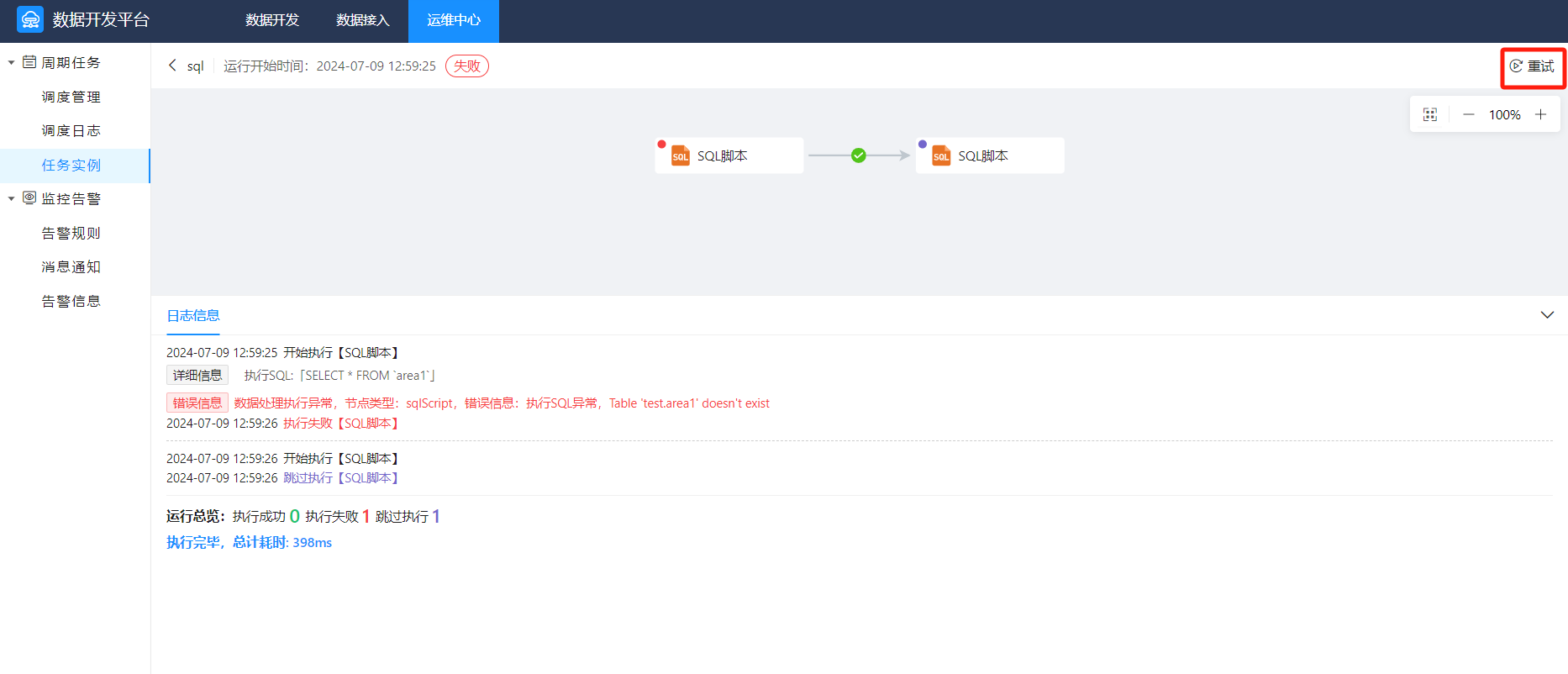The width and height of the screenshot is (1568, 674).
Task: Switch to the 日志信息 tab
Action: [x=193, y=315]
